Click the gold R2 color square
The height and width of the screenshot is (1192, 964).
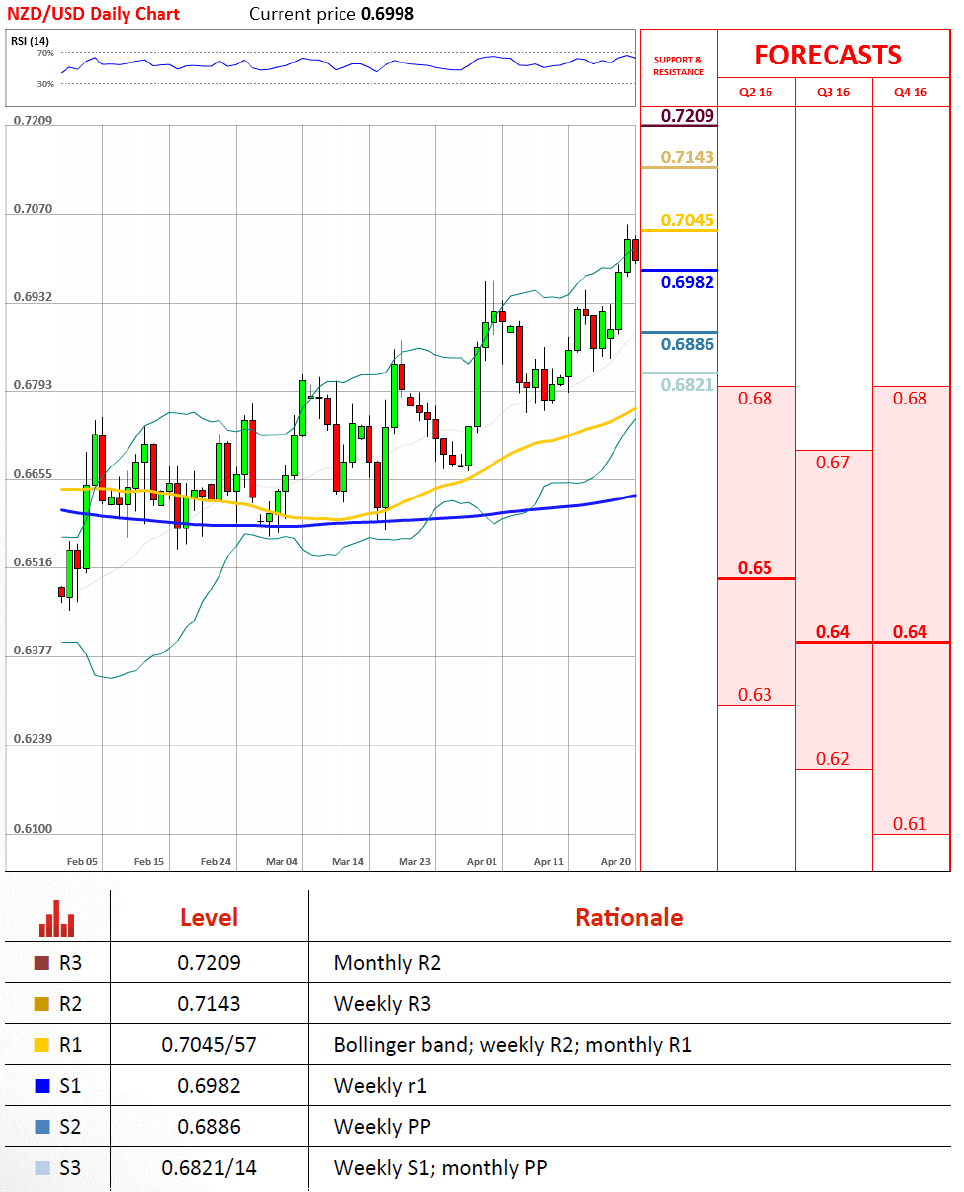[x=42, y=1004]
